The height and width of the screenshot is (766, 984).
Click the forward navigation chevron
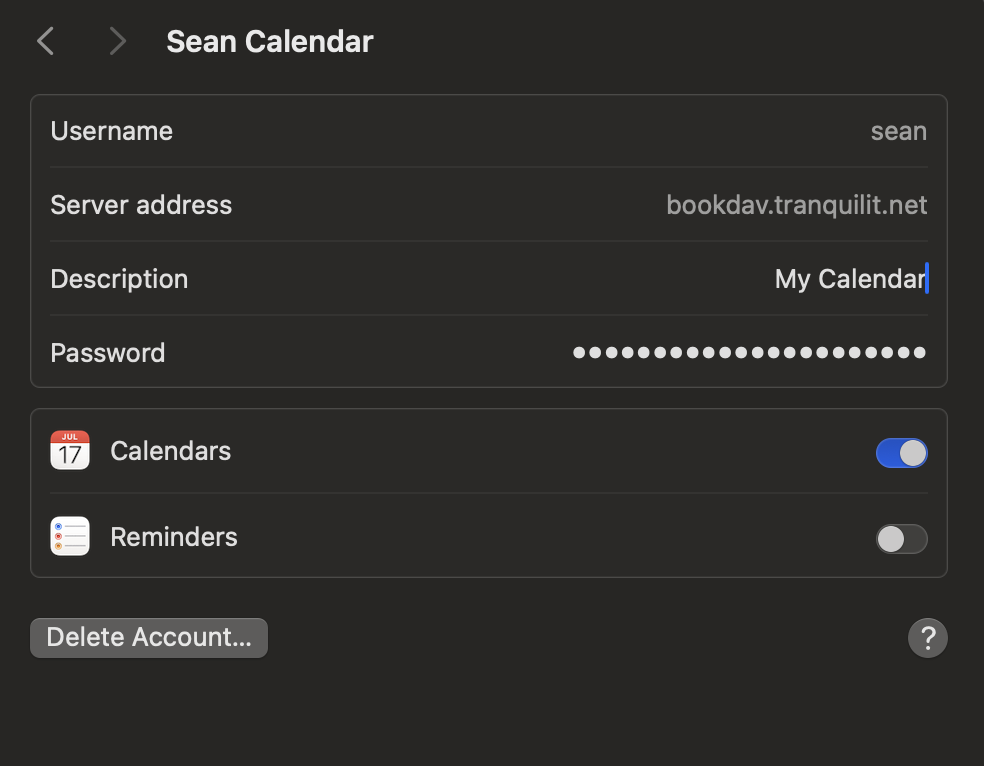coord(117,41)
